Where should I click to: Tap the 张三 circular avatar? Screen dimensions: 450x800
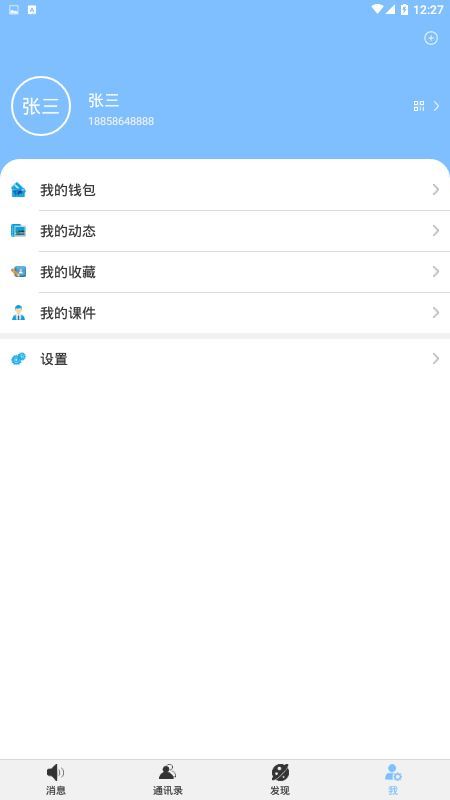41,106
